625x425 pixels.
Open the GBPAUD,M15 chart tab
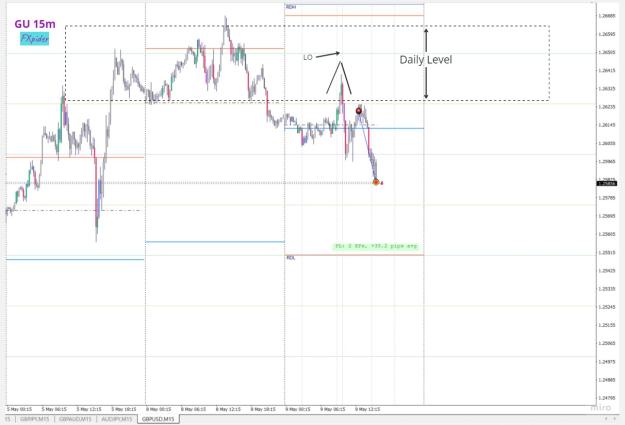[75, 419]
